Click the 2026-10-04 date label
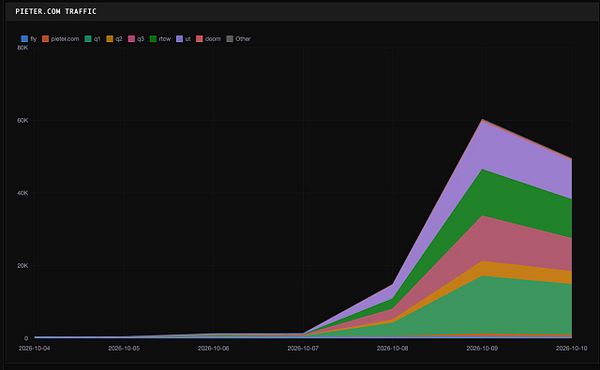Image resolution: width=600 pixels, height=370 pixels. tap(34, 348)
